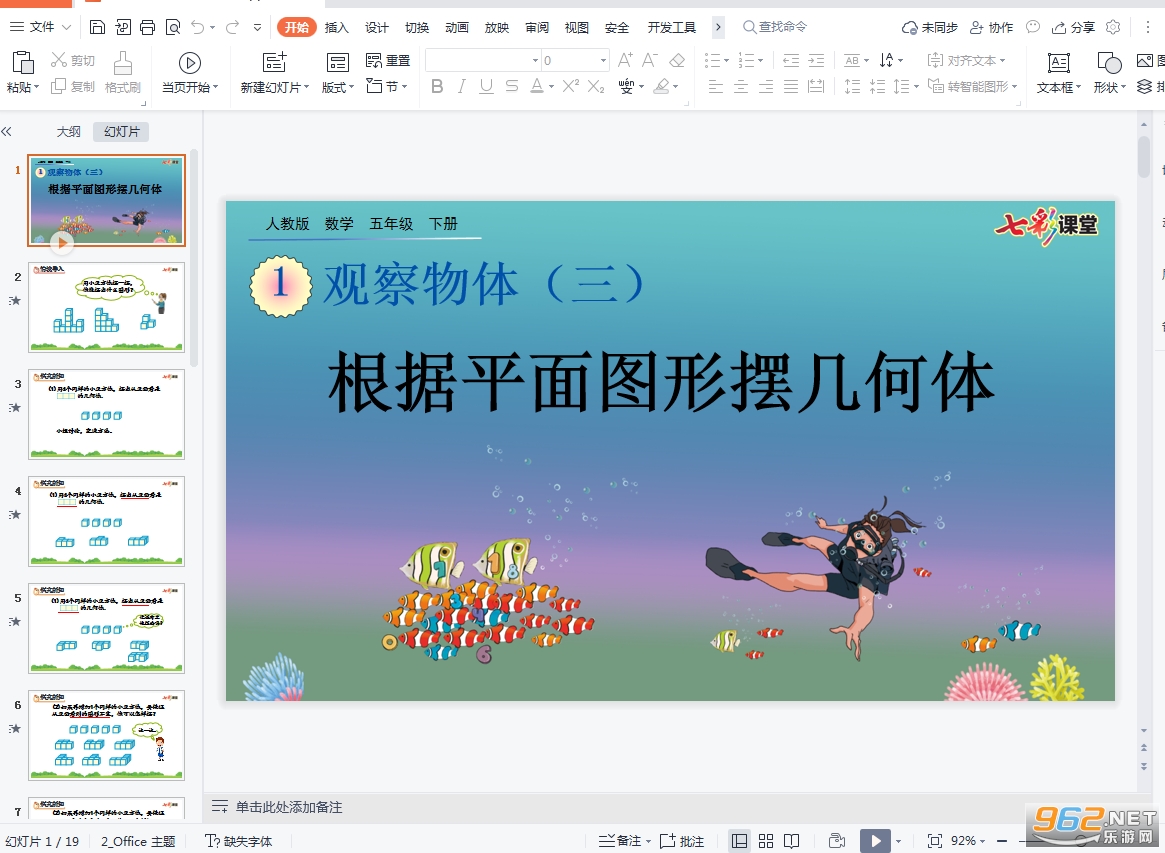
Task: Click the Shapes (形状) icon
Action: [1109, 62]
